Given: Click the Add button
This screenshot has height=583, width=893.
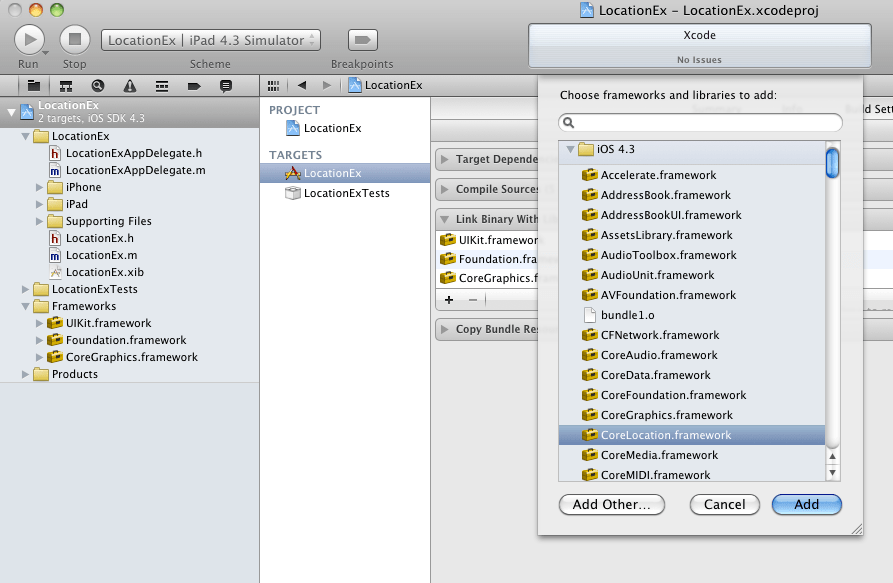Looking at the screenshot, I should [x=806, y=505].
